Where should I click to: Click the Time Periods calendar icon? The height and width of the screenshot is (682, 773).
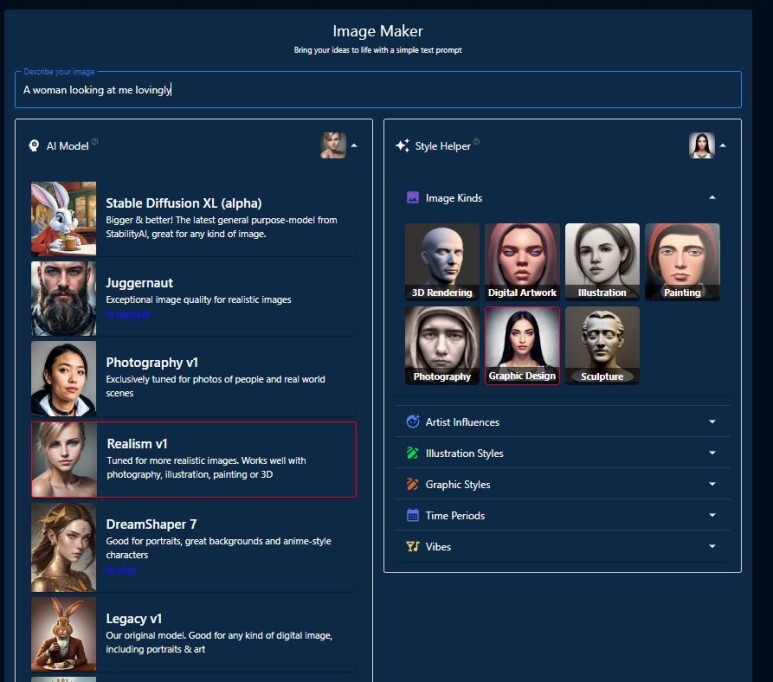[x=413, y=515]
